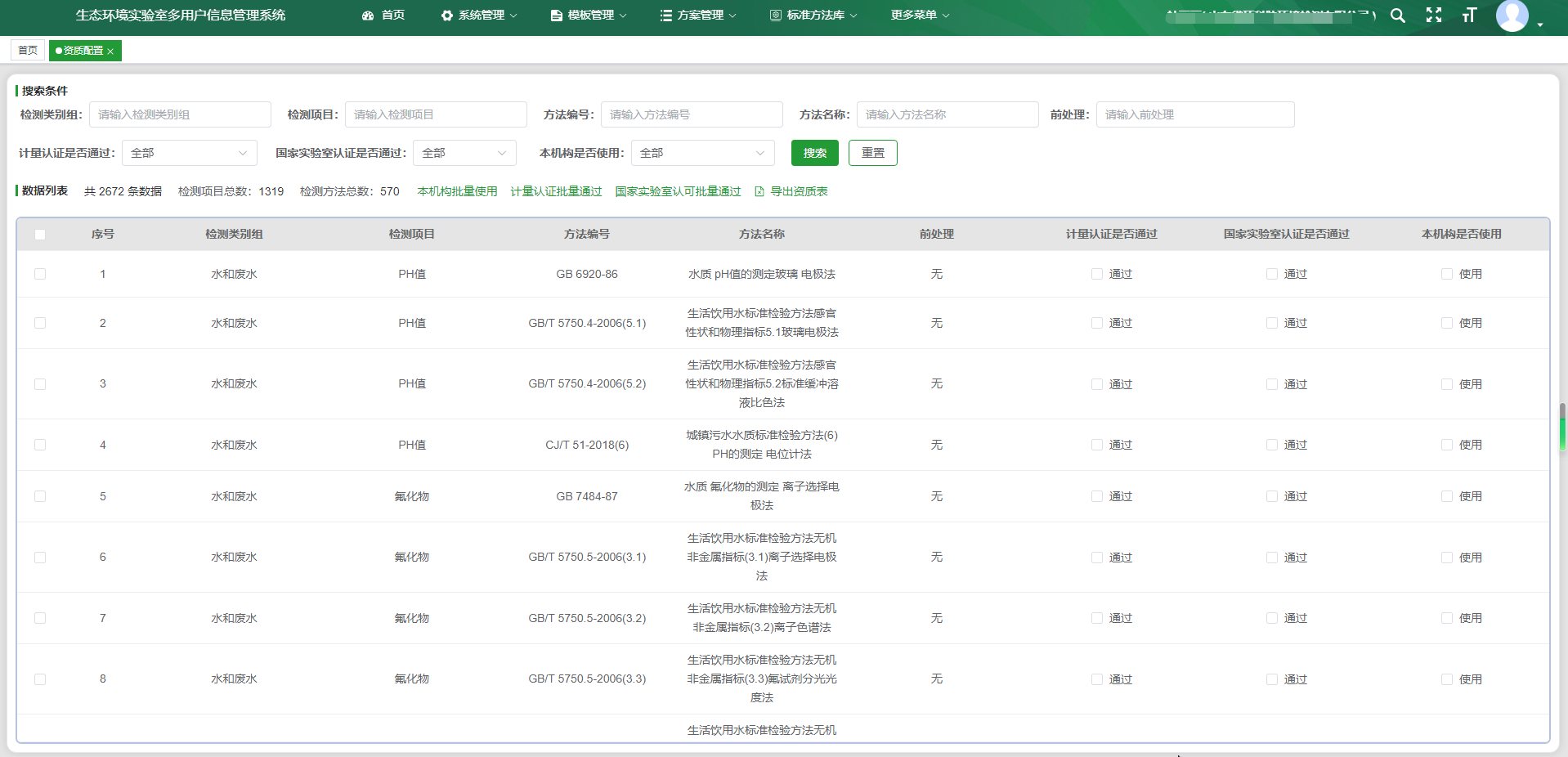Tick 计量认证 通过 checkbox for row 1
Screen dimensions: 1568x757
pos(1097,274)
